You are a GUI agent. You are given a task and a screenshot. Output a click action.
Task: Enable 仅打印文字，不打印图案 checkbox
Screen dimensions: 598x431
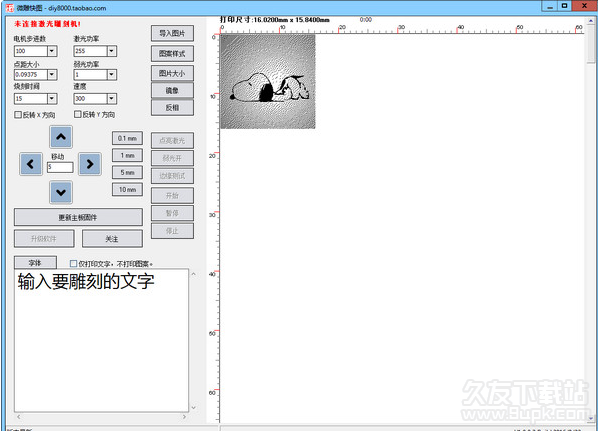[74, 264]
